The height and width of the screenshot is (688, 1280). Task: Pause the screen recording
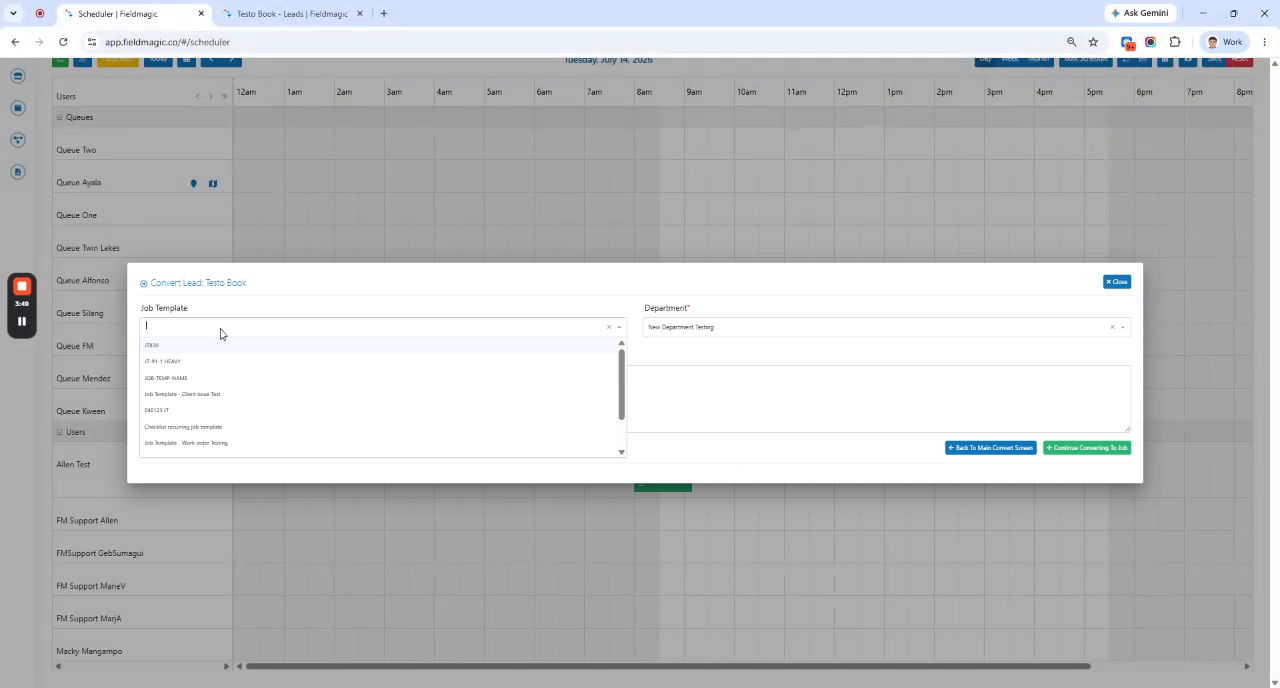point(22,321)
